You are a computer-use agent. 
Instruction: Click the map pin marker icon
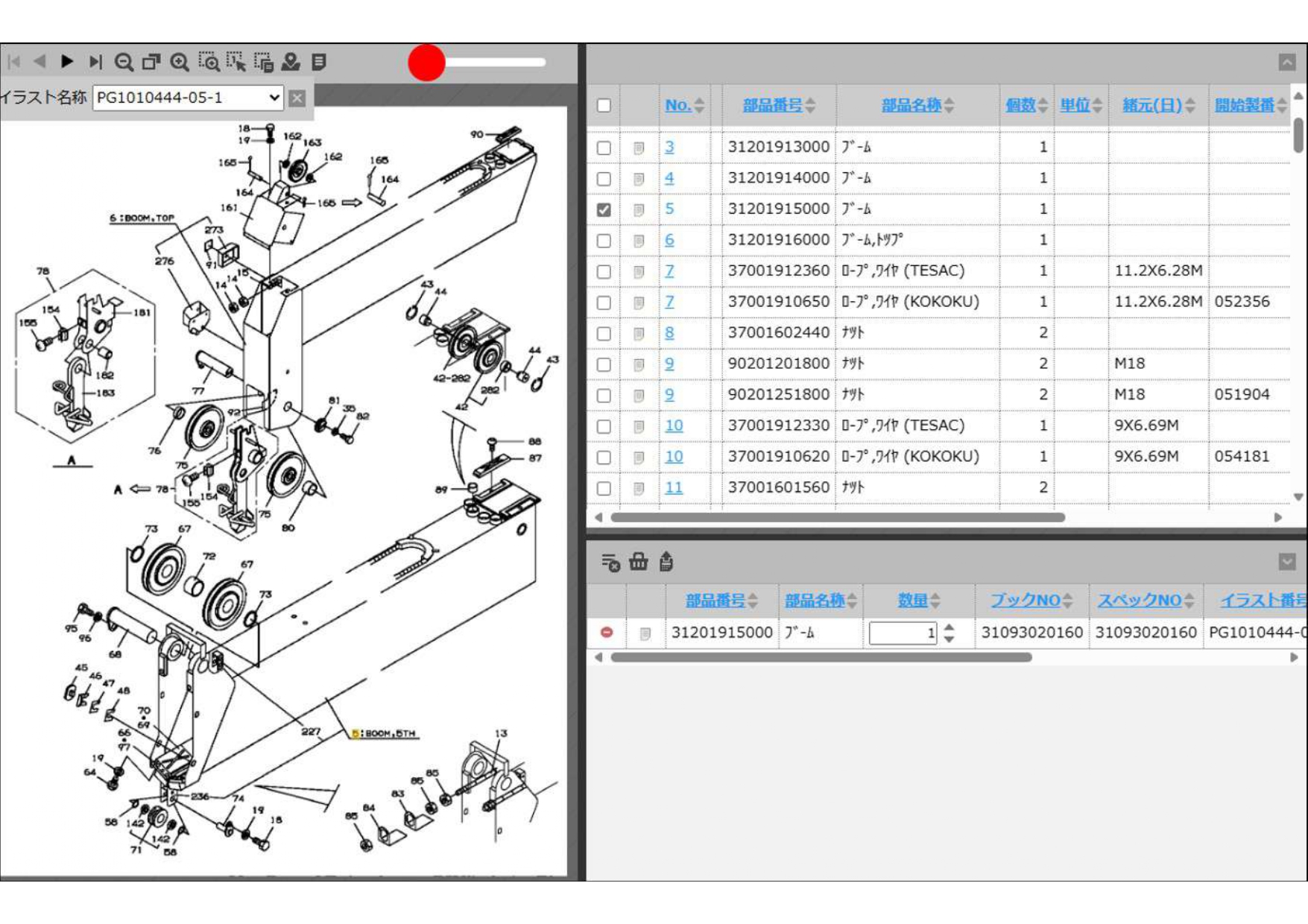pos(291,62)
